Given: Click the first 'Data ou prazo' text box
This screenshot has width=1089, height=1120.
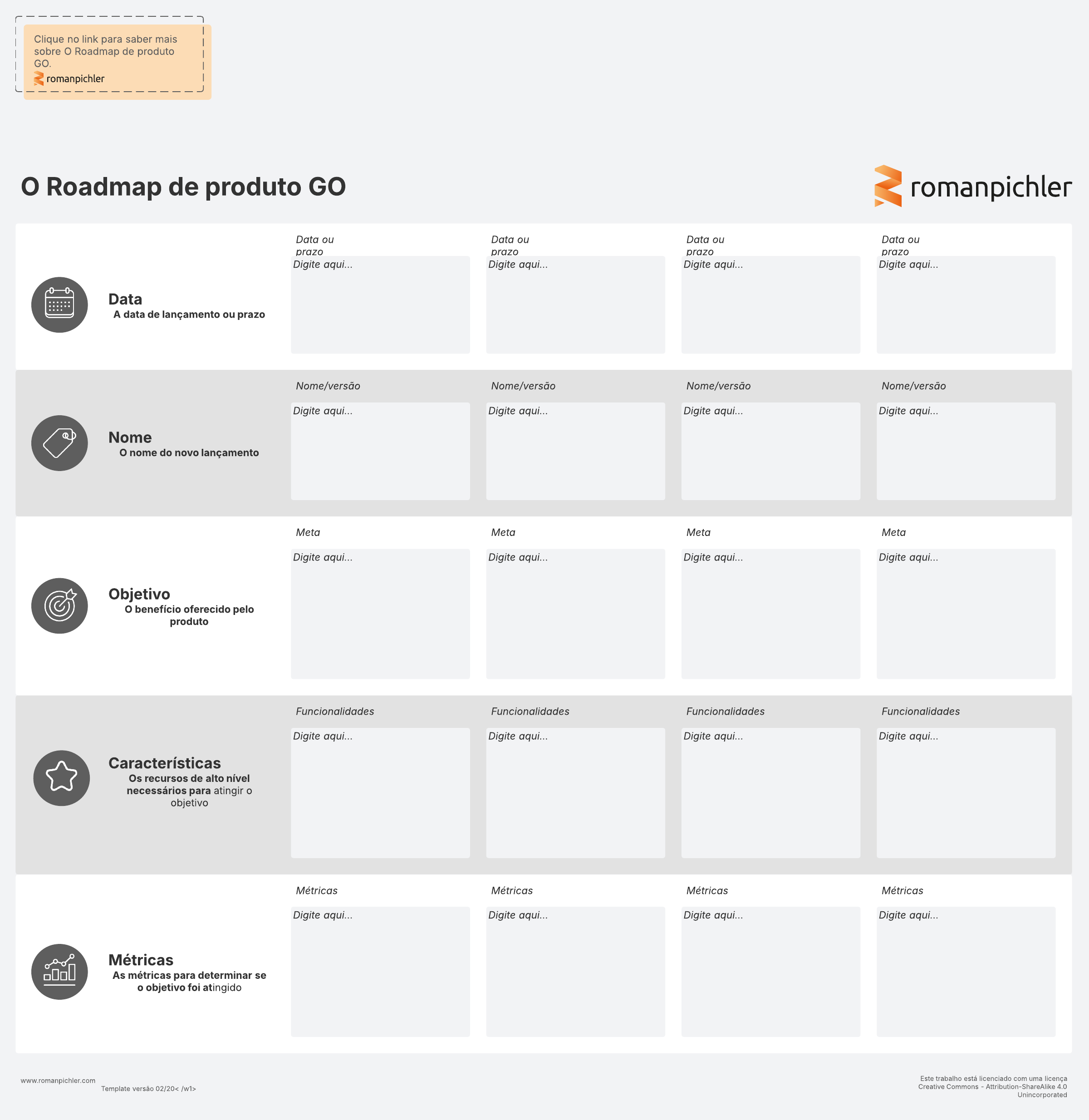Looking at the screenshot, I should tap(380, 305).
